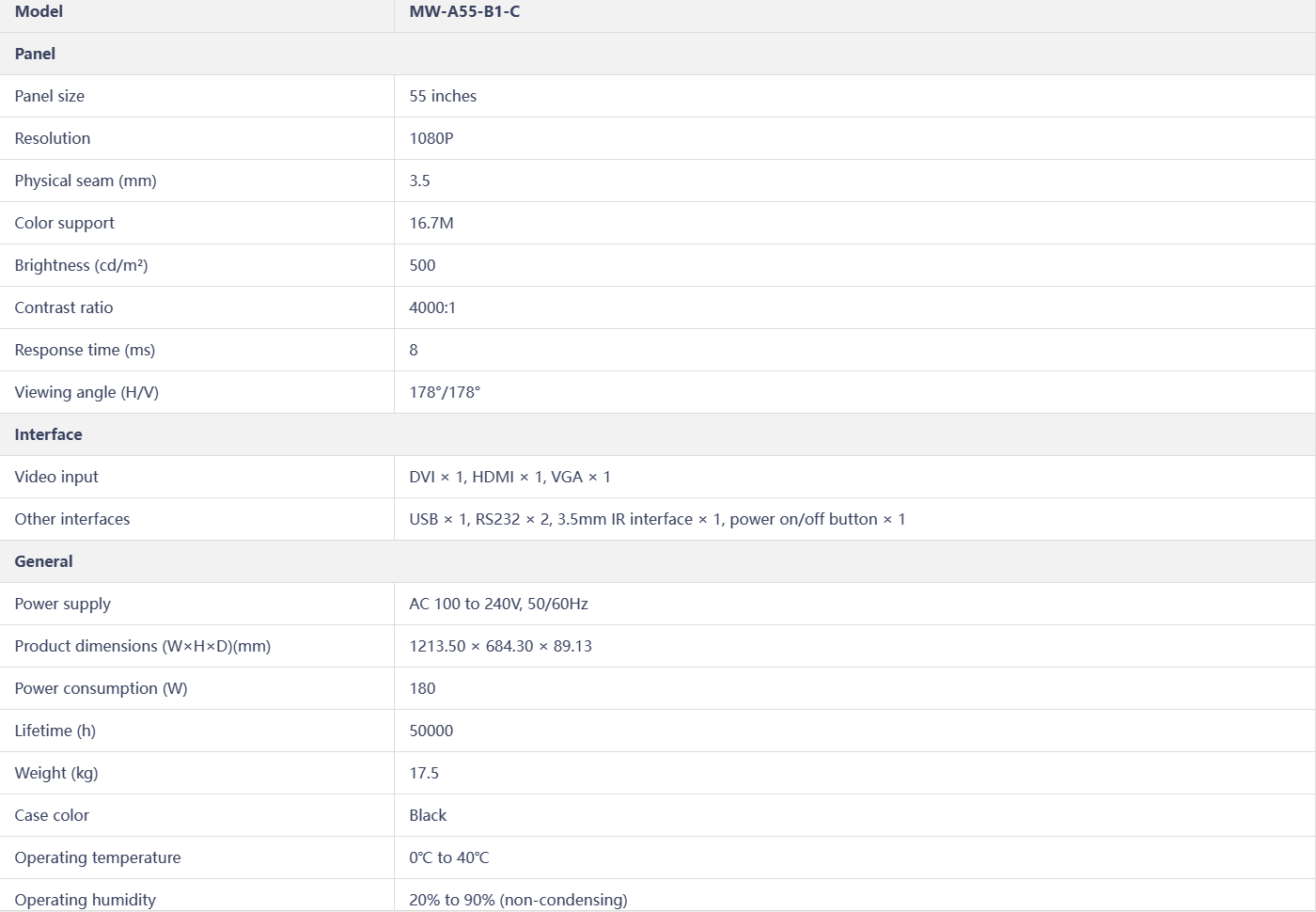Select the 4000:1 contrast ratio value

(432, 308)
